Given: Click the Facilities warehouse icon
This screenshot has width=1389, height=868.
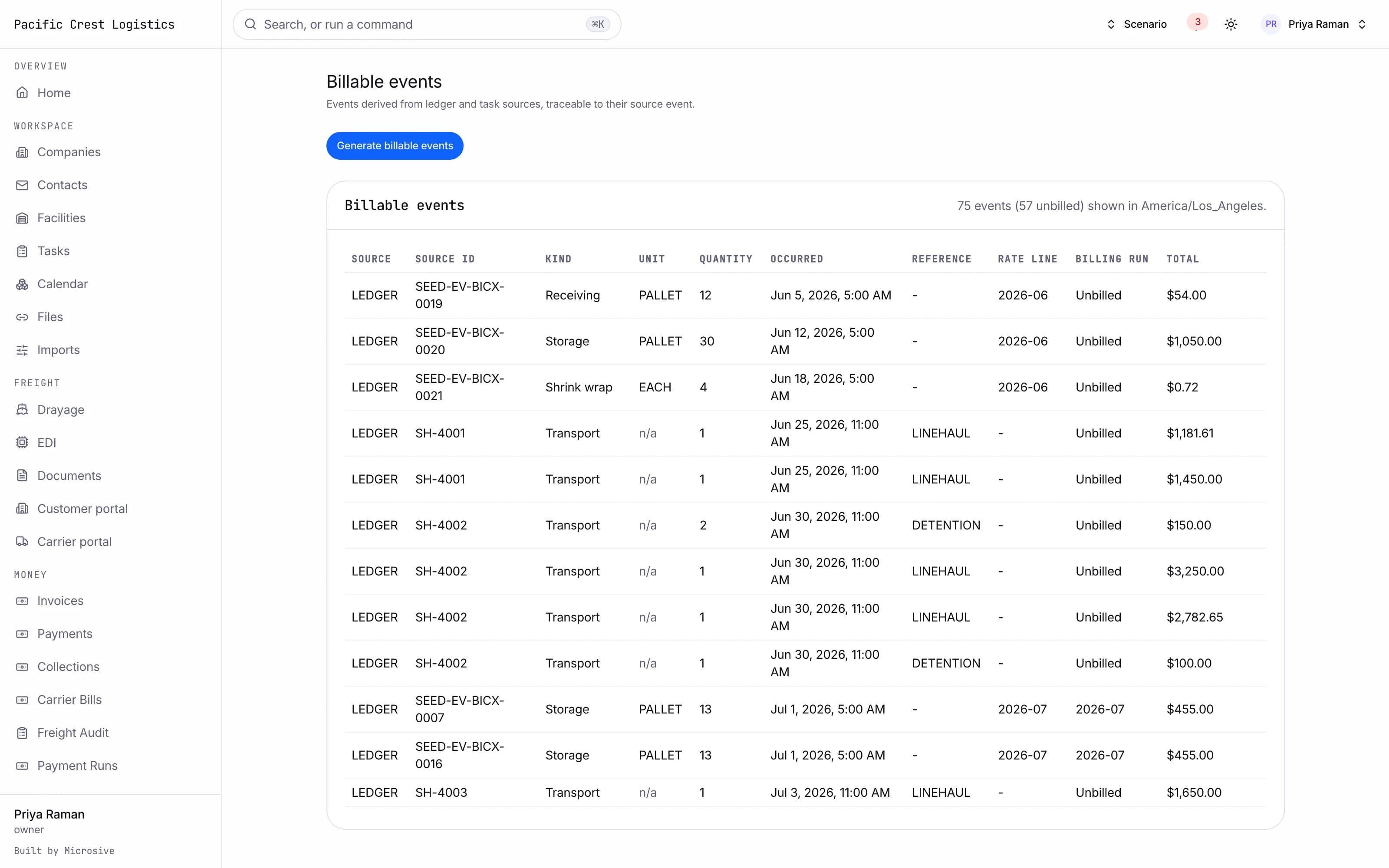Looking at the screenshot, I should (22, 218).
